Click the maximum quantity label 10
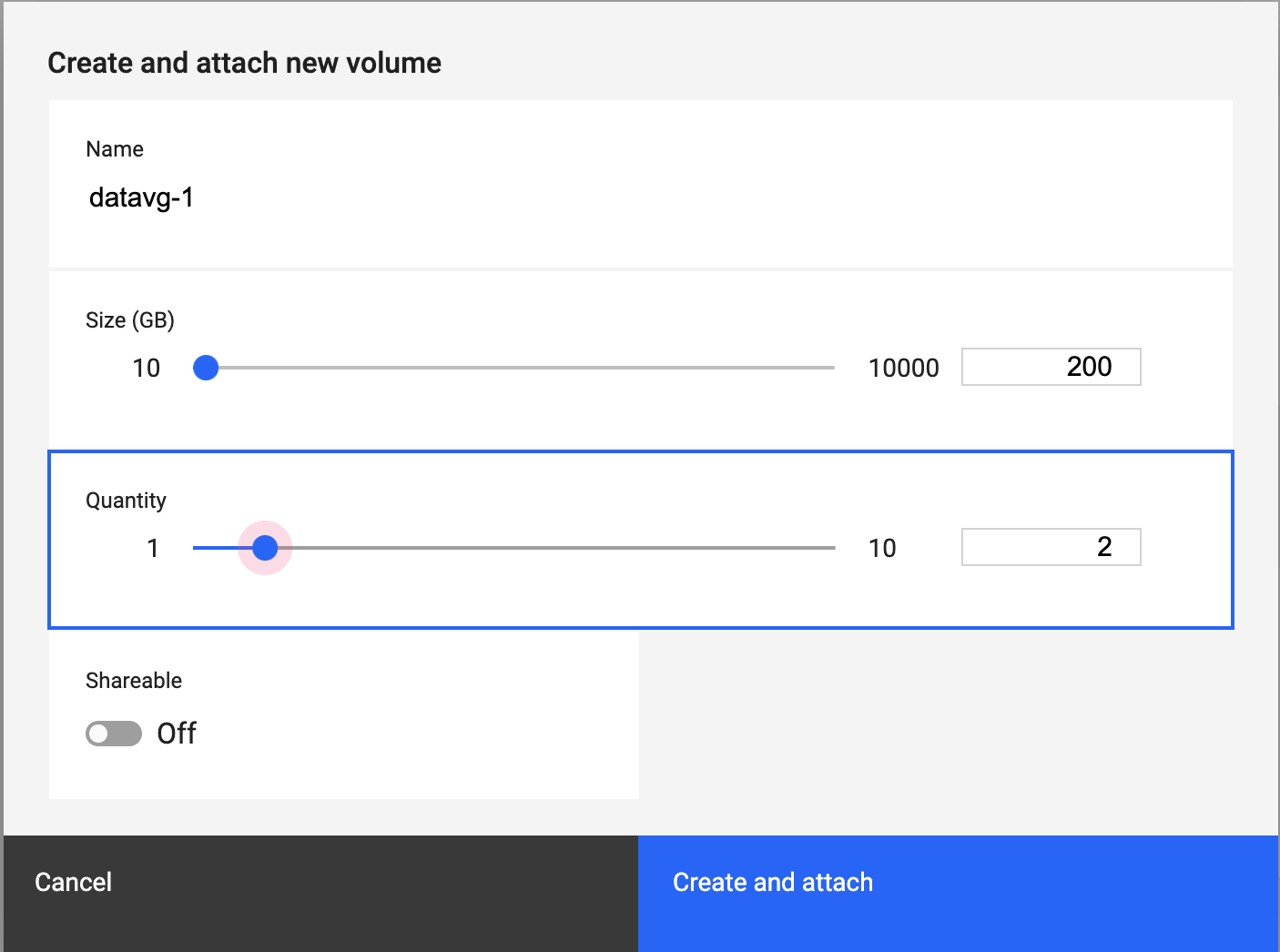Screen dimensions: 1280x952 [882, 547]
